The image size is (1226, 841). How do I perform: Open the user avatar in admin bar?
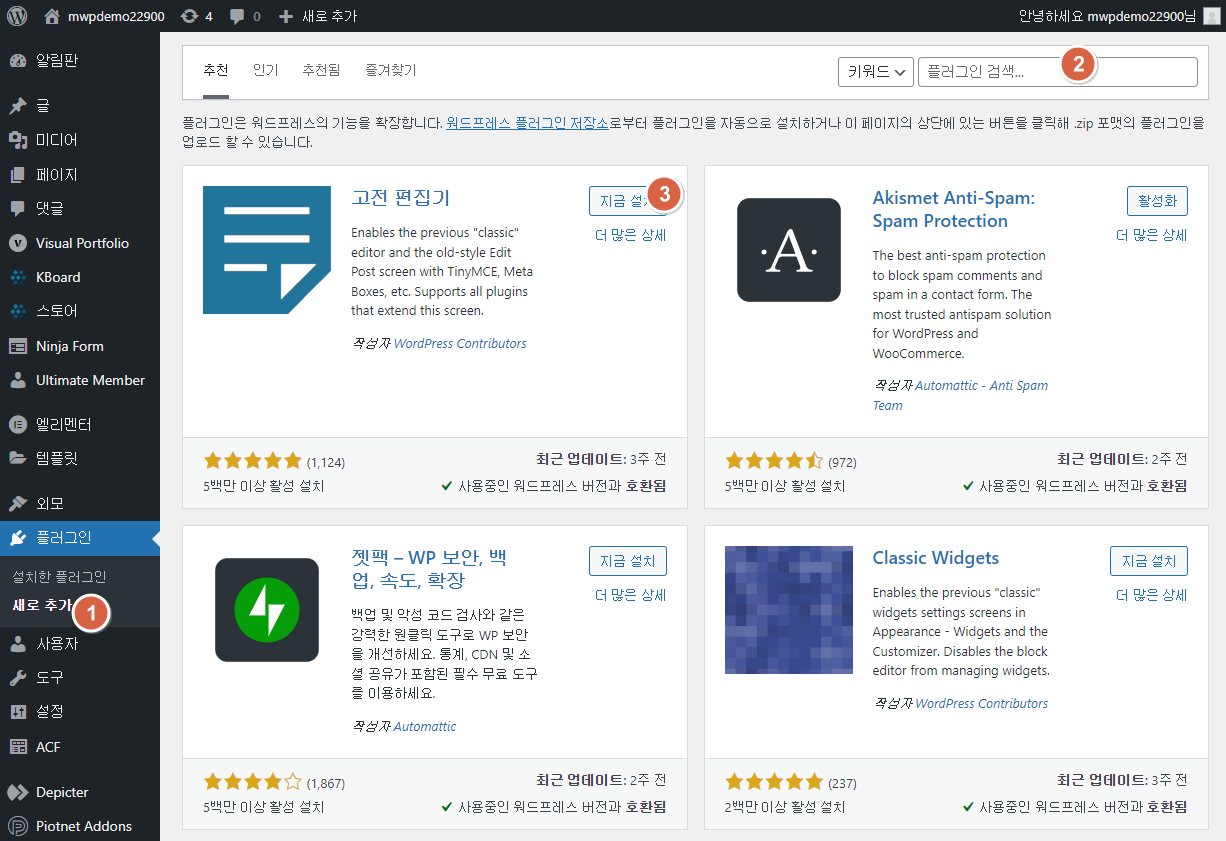coord(1210,16)
